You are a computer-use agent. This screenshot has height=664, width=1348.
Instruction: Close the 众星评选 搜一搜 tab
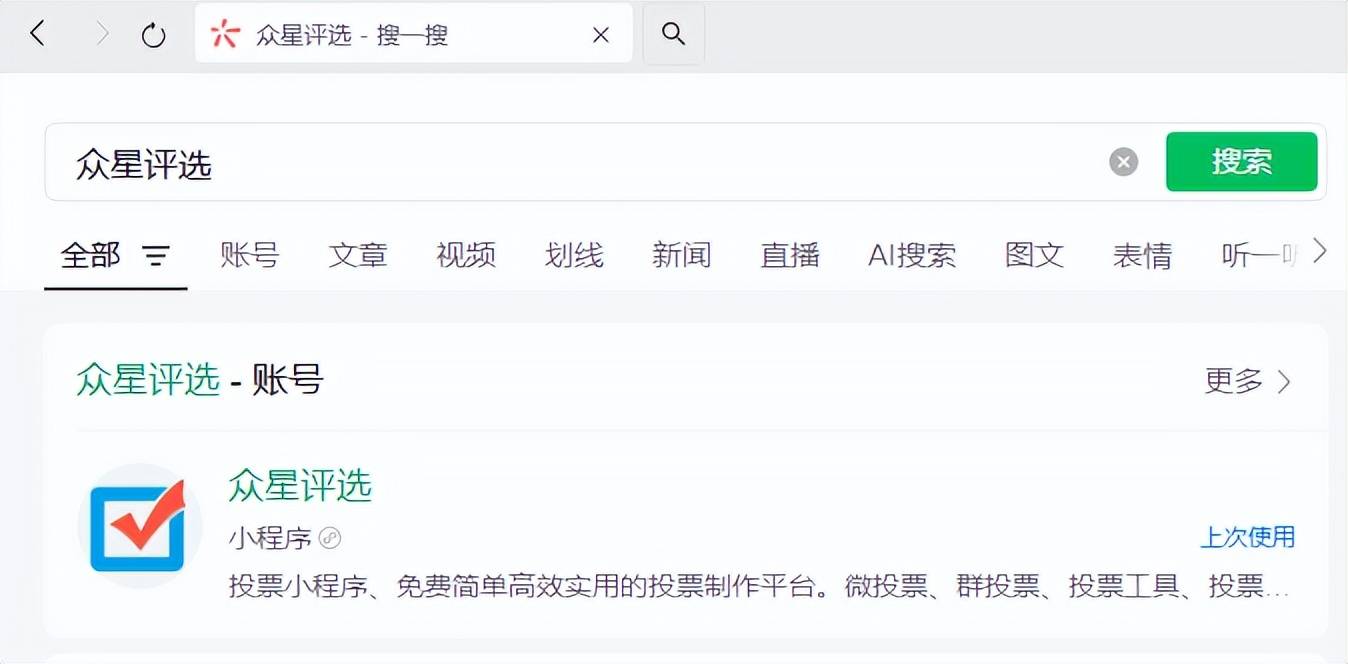pos(601,36)
